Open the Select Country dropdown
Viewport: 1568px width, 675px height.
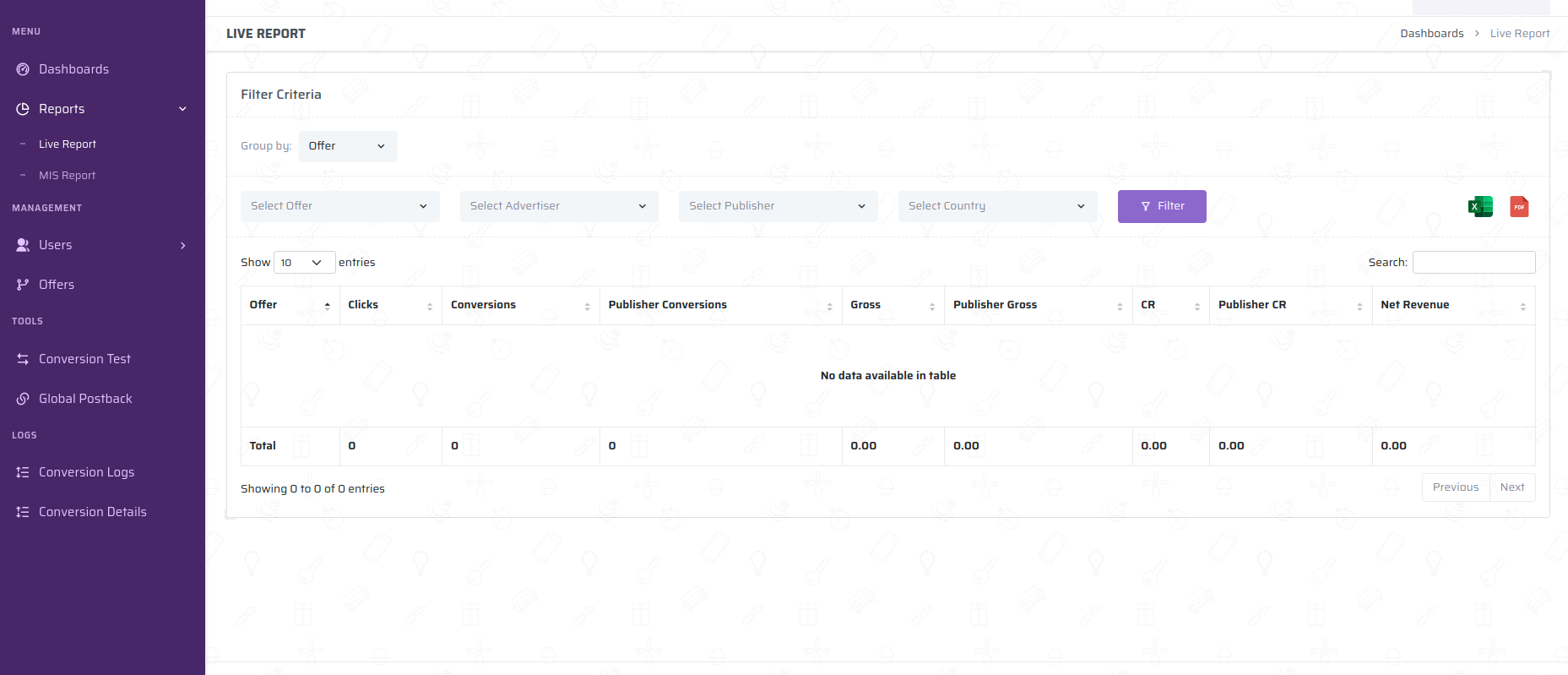coord(996,206)
